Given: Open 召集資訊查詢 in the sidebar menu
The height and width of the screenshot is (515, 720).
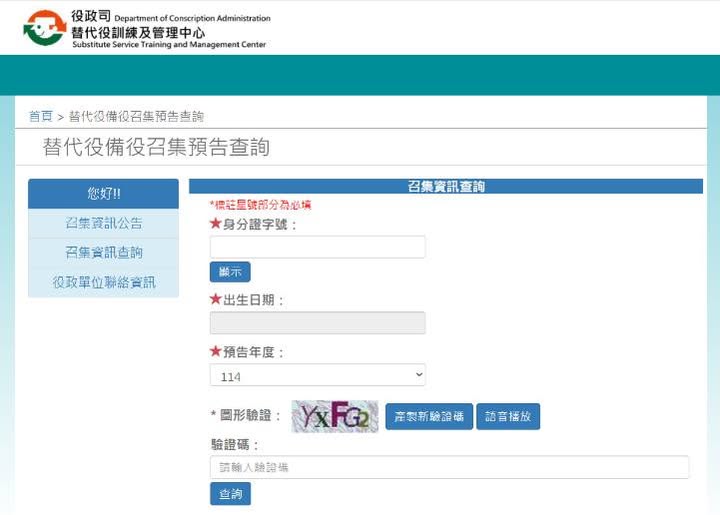Looking at the screenshot, I should point(103,252).
